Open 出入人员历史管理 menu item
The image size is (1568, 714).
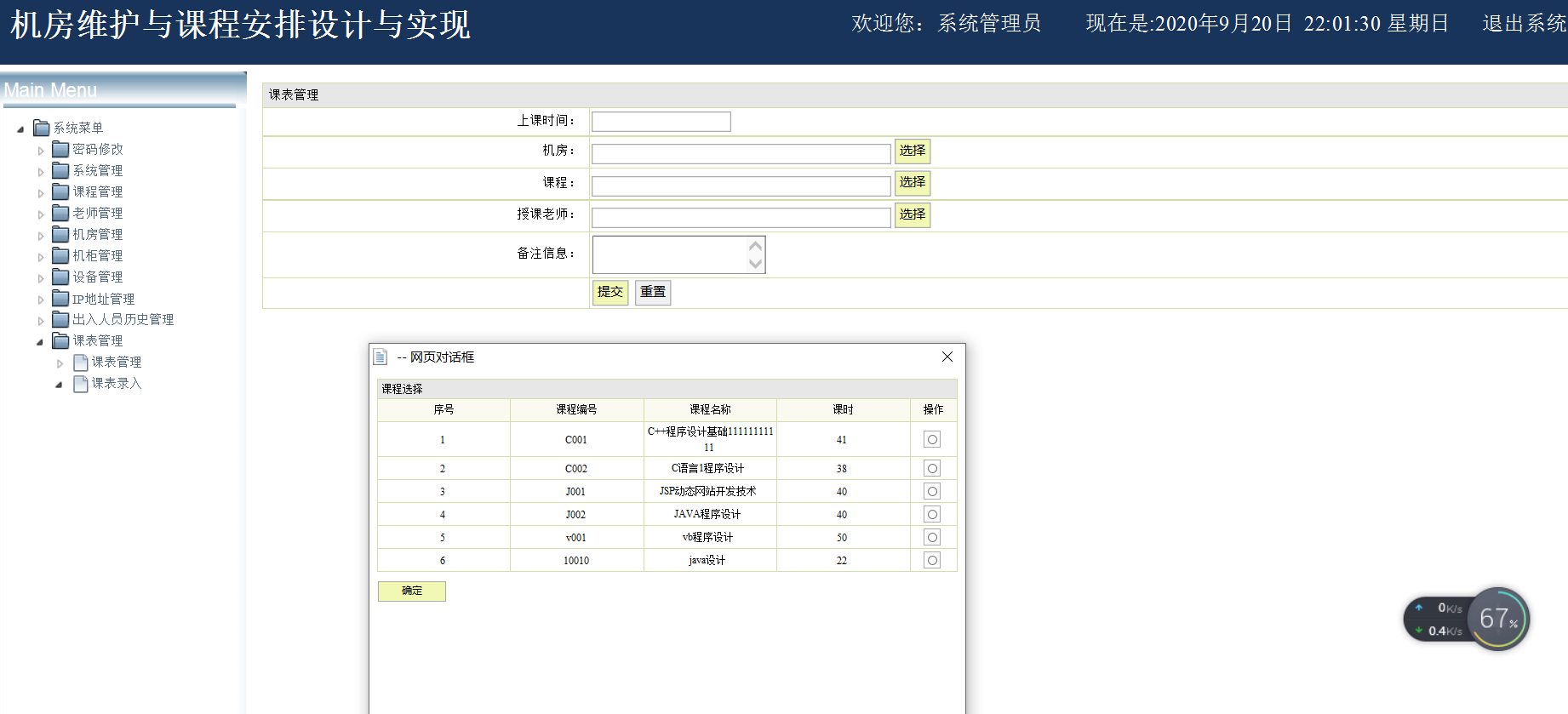(123, 320)
